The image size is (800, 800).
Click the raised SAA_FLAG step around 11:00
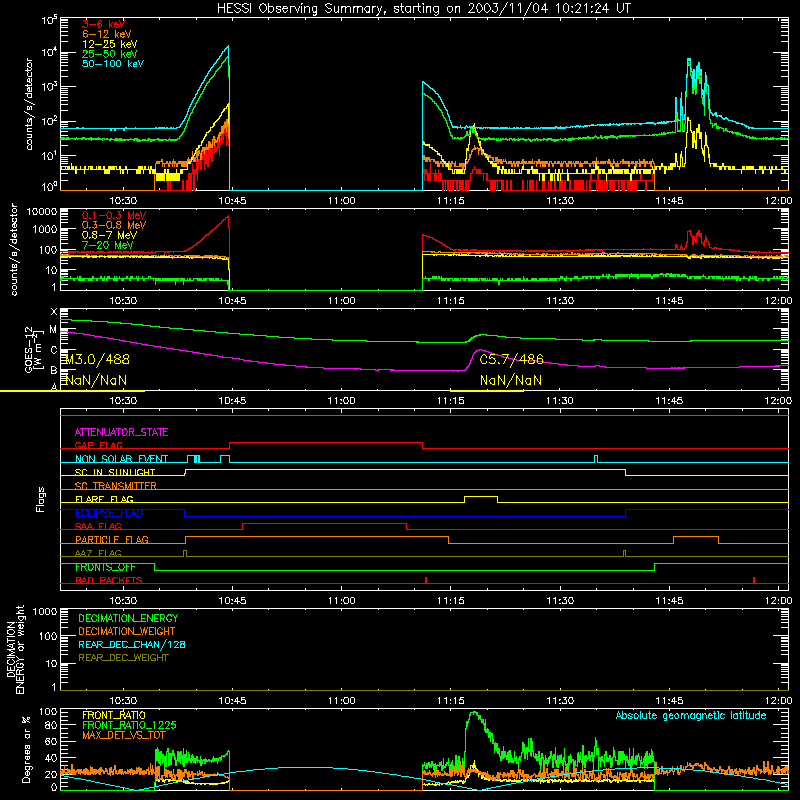[x=324, y=523]
